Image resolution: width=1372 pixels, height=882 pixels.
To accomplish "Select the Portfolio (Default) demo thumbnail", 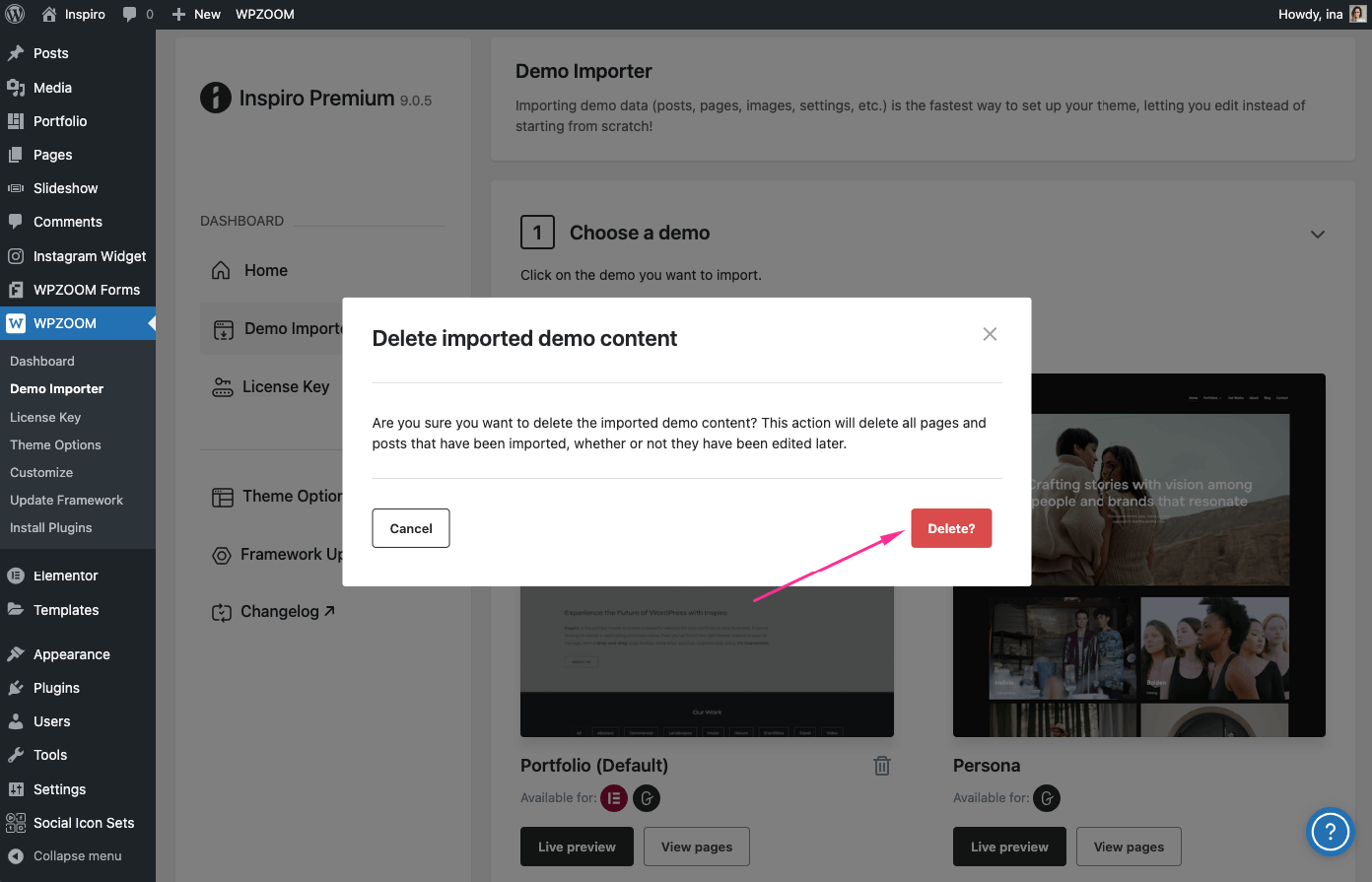I will coord(707,661).
